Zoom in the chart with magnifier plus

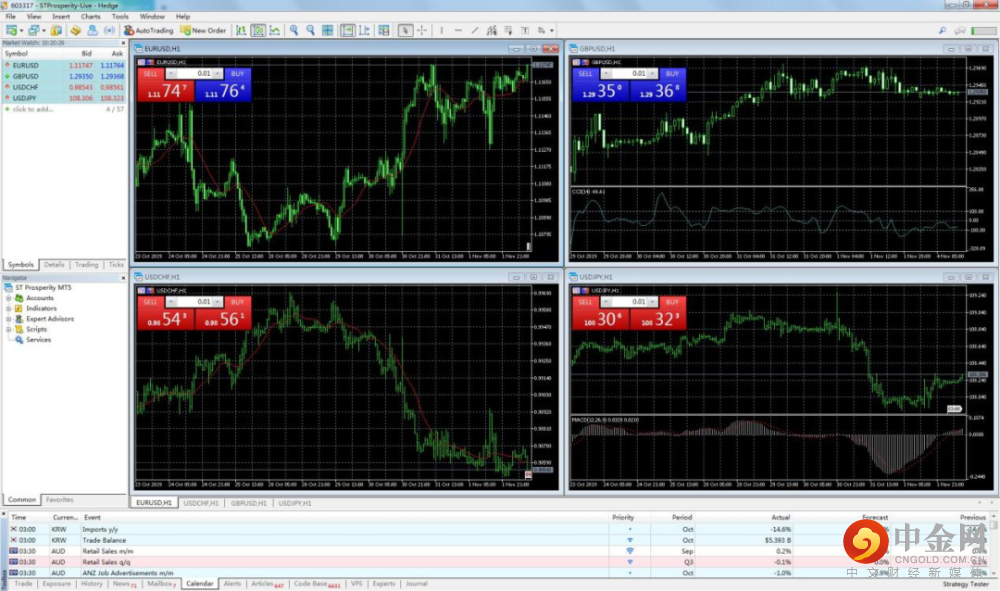[294, 30]
